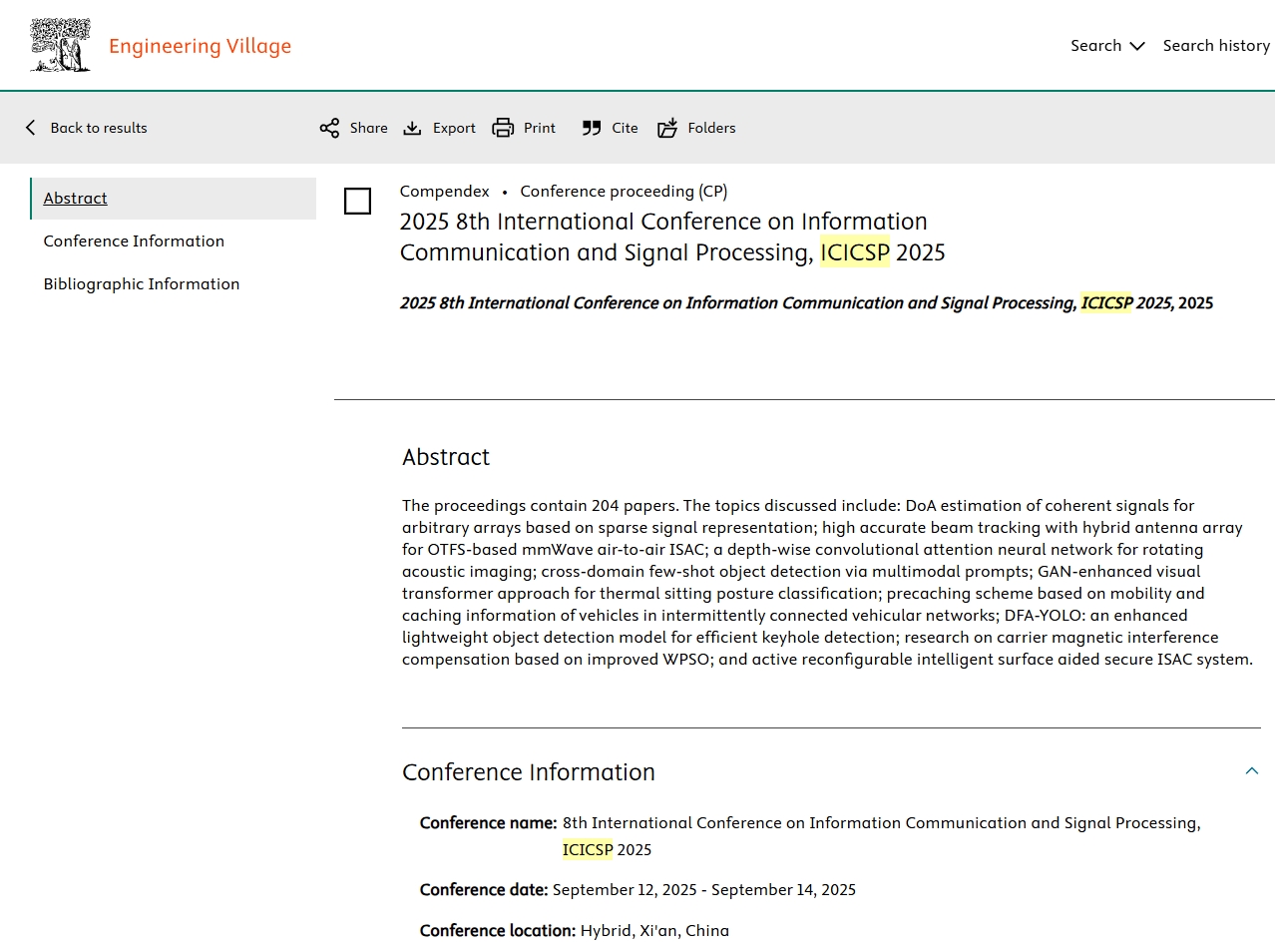Collapse the Conference Information section
Viewport: 1275px width, 952px height.
[x=1251, y=771]
